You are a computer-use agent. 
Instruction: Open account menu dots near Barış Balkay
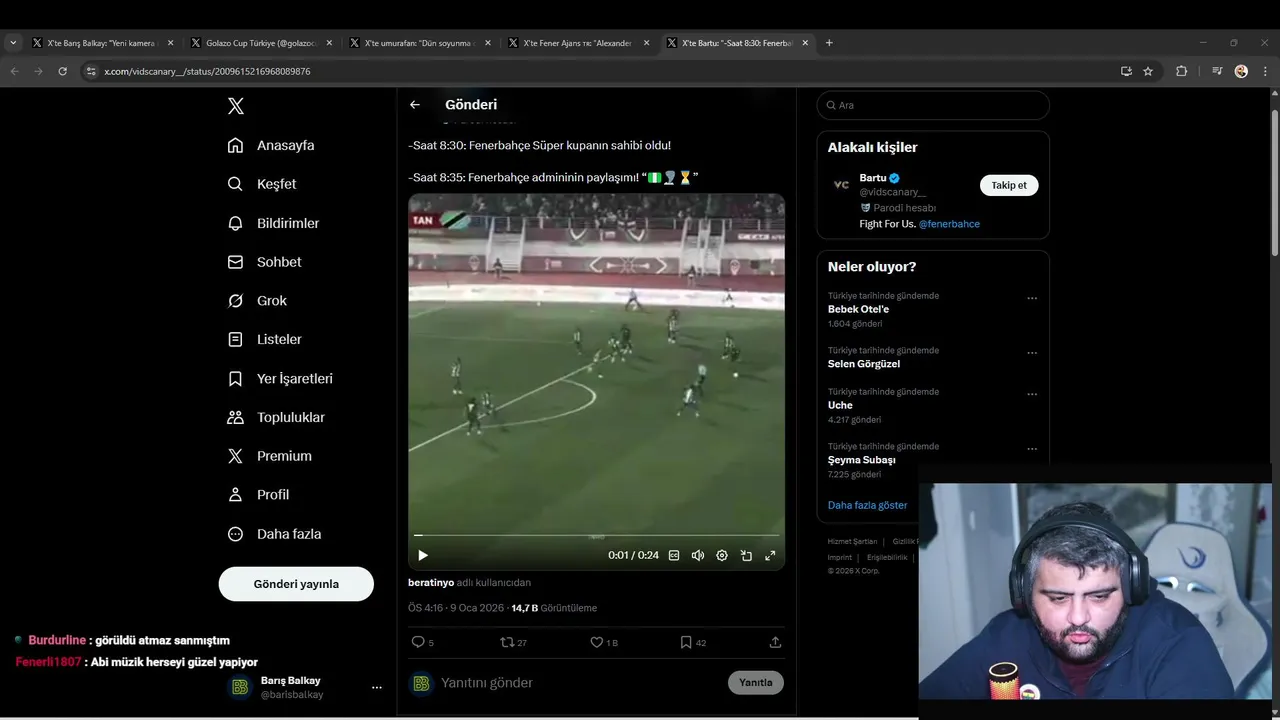coord(377,688)
